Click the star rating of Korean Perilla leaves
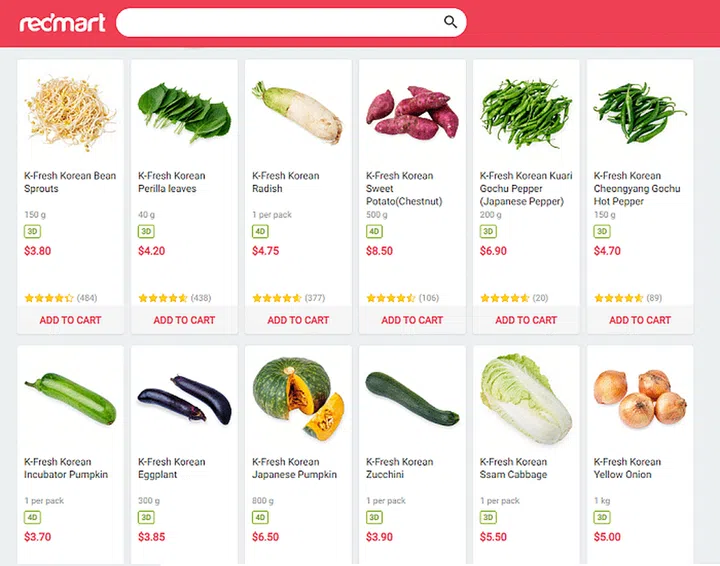720x566 pixels. 163,298
